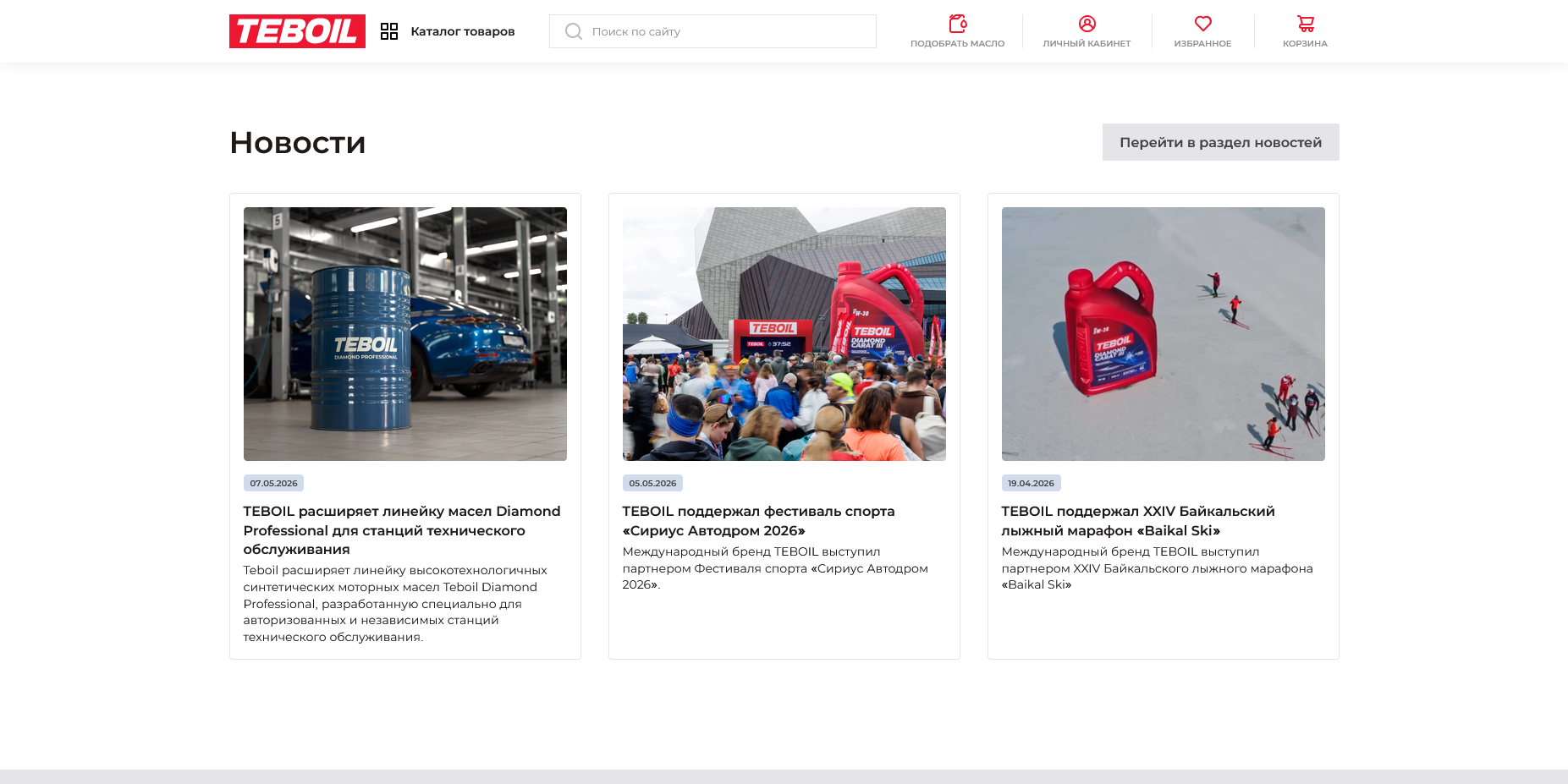The height and width of the screenshot is (784, 1568).
Task: Focus the Поиск по сайту search field
Action: [x=712, y=31]
